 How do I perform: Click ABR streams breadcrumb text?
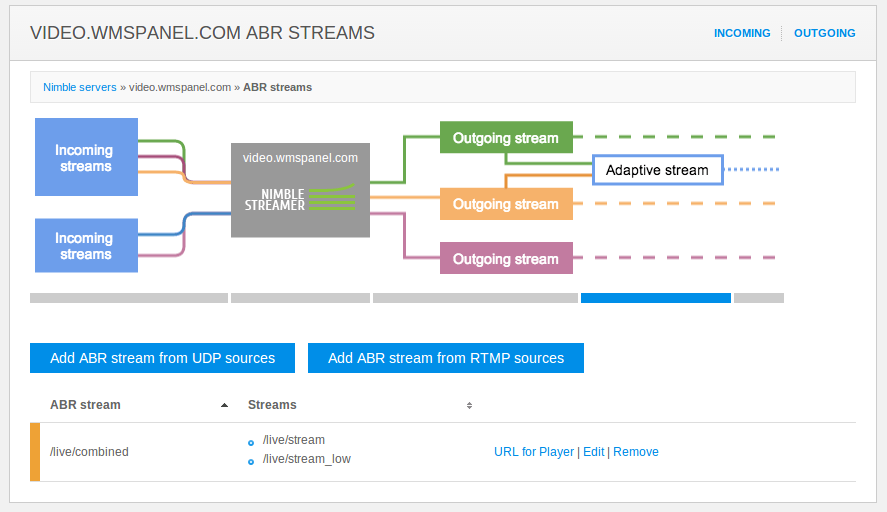point(278,87)
